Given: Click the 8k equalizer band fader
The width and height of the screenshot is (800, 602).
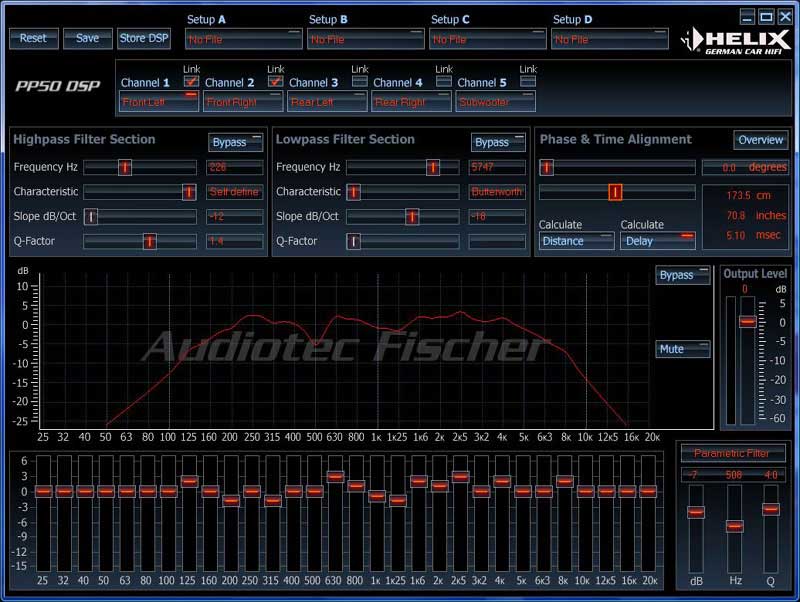Looking at the screenshot, I should coord(565,481).
